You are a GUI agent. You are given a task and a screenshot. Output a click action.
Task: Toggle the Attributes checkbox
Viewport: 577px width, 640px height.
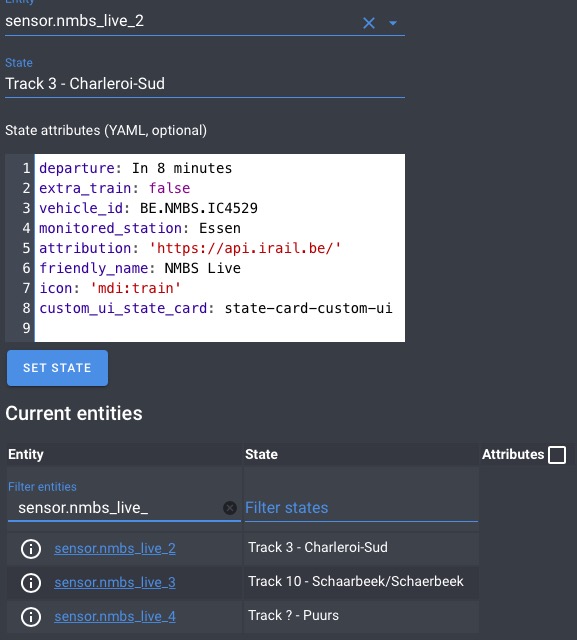click(557, 455)
